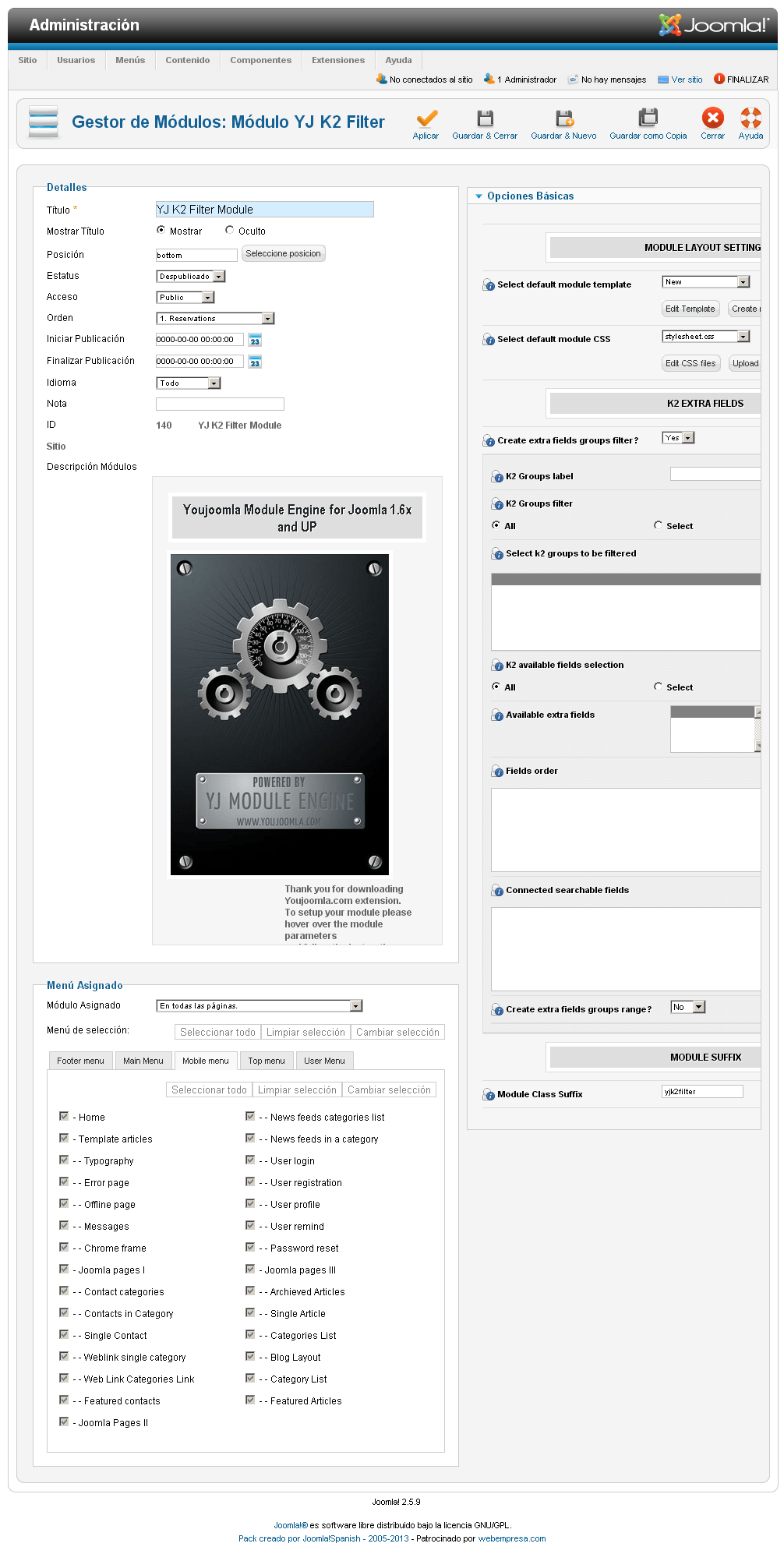
Task: Click info icon beside K2 available fields selection
Action: pyautogui.click(x=497, y=666)
